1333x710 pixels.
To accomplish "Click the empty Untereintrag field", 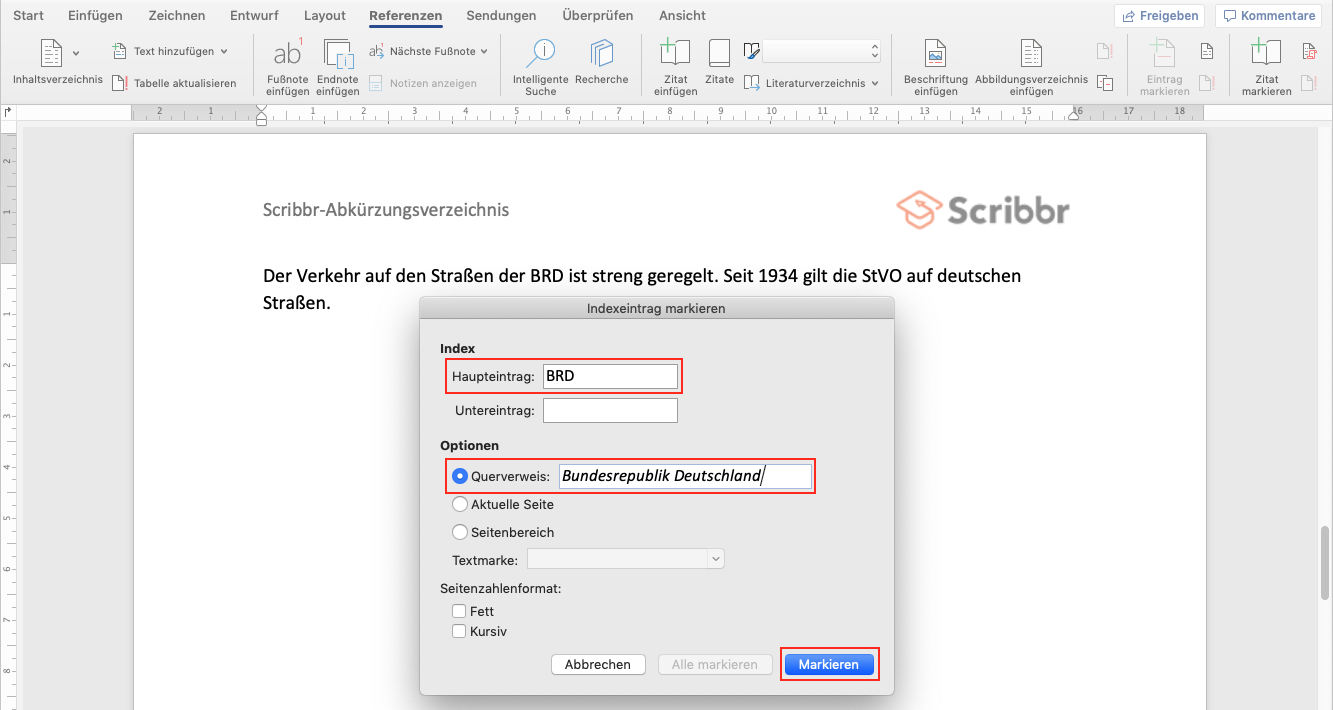I will (x=610, y=410).
